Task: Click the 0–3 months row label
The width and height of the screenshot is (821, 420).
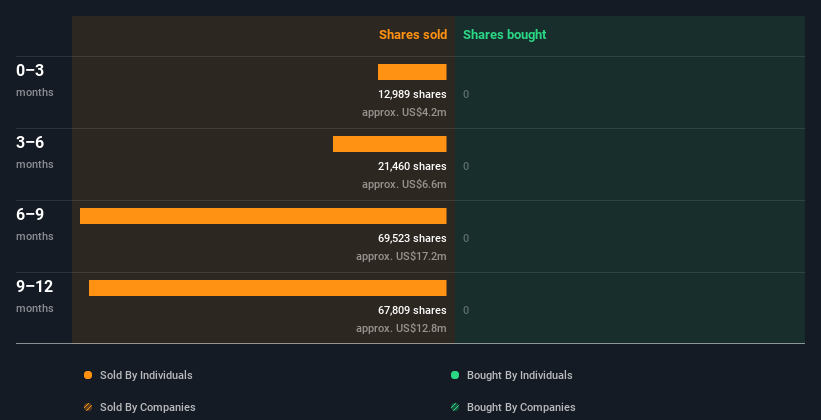Action: click(35, 80)
